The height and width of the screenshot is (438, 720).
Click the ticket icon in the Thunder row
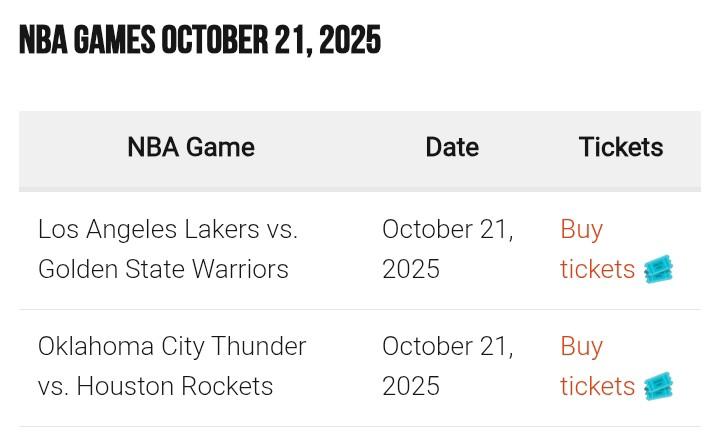[x=658, y=386]
